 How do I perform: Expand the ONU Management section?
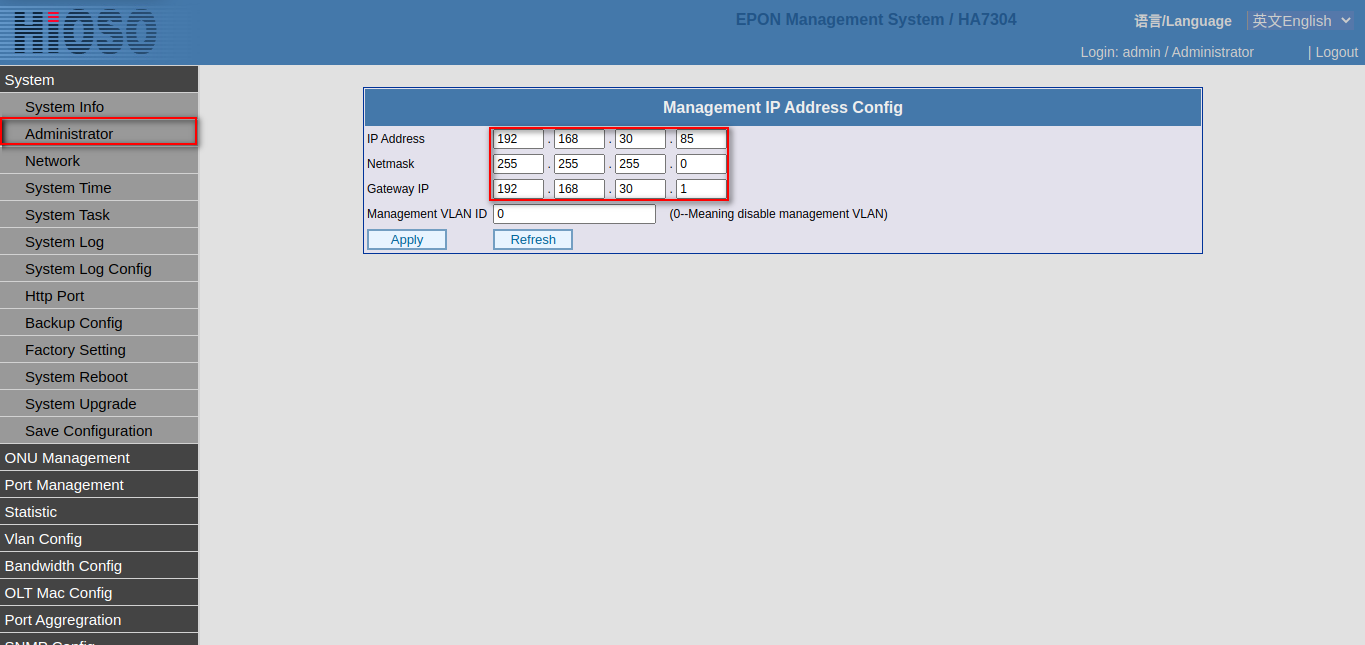point(67,458)
